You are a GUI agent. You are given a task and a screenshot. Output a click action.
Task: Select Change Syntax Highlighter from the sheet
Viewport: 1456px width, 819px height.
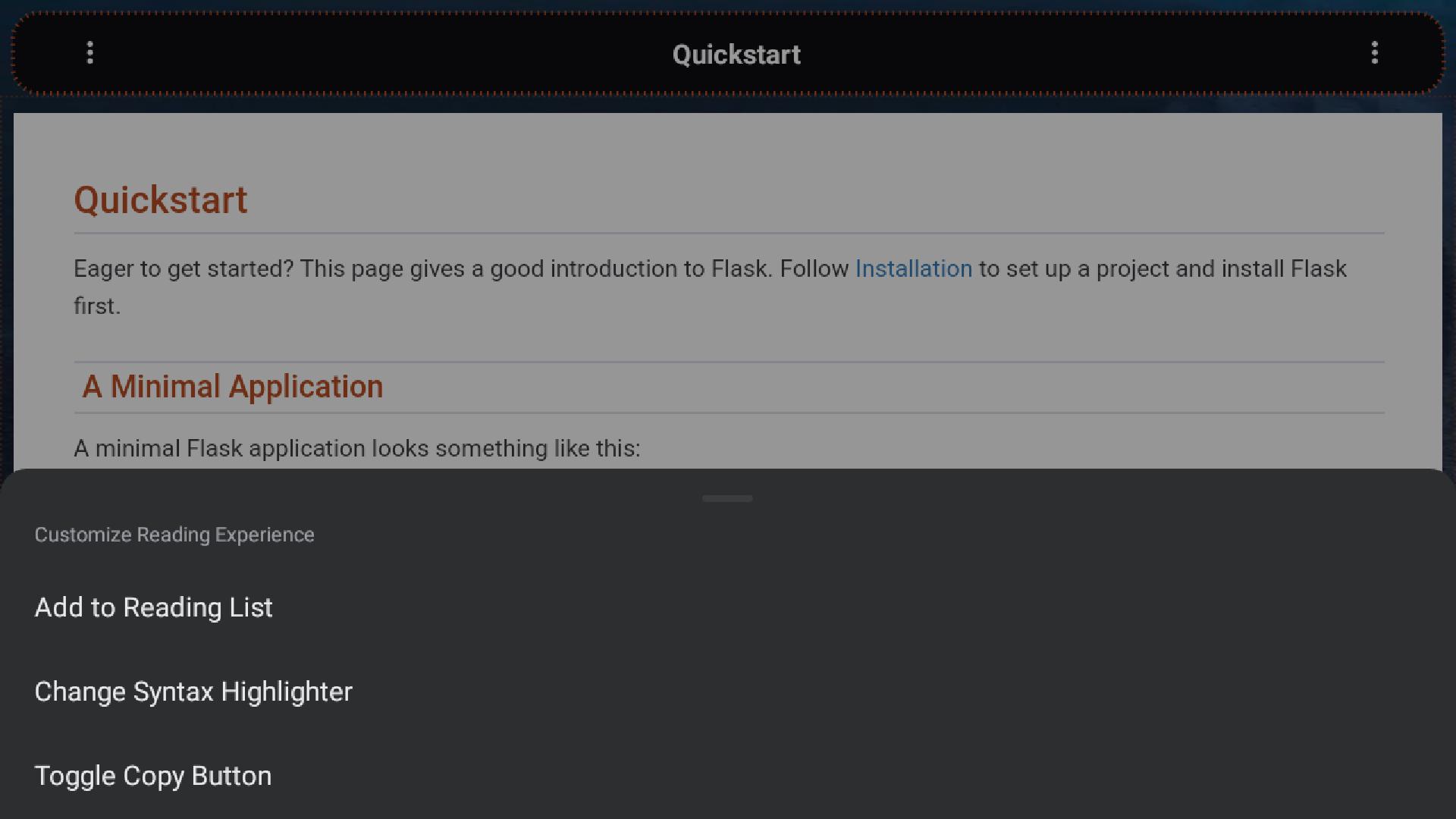(193, 691)
